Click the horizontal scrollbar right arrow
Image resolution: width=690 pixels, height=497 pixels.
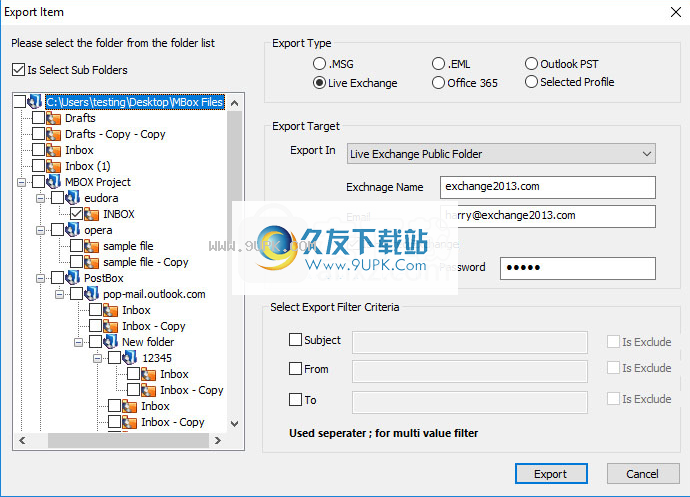click(217, 440)
